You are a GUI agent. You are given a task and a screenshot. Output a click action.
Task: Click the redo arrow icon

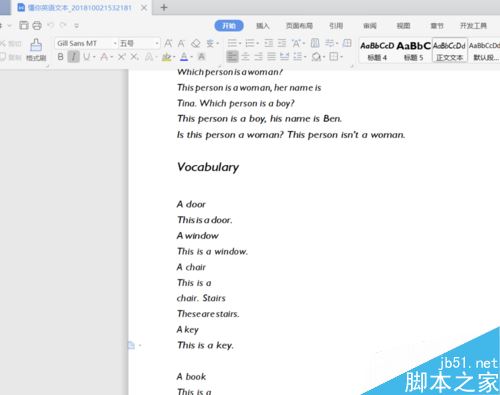click(63, 25)
